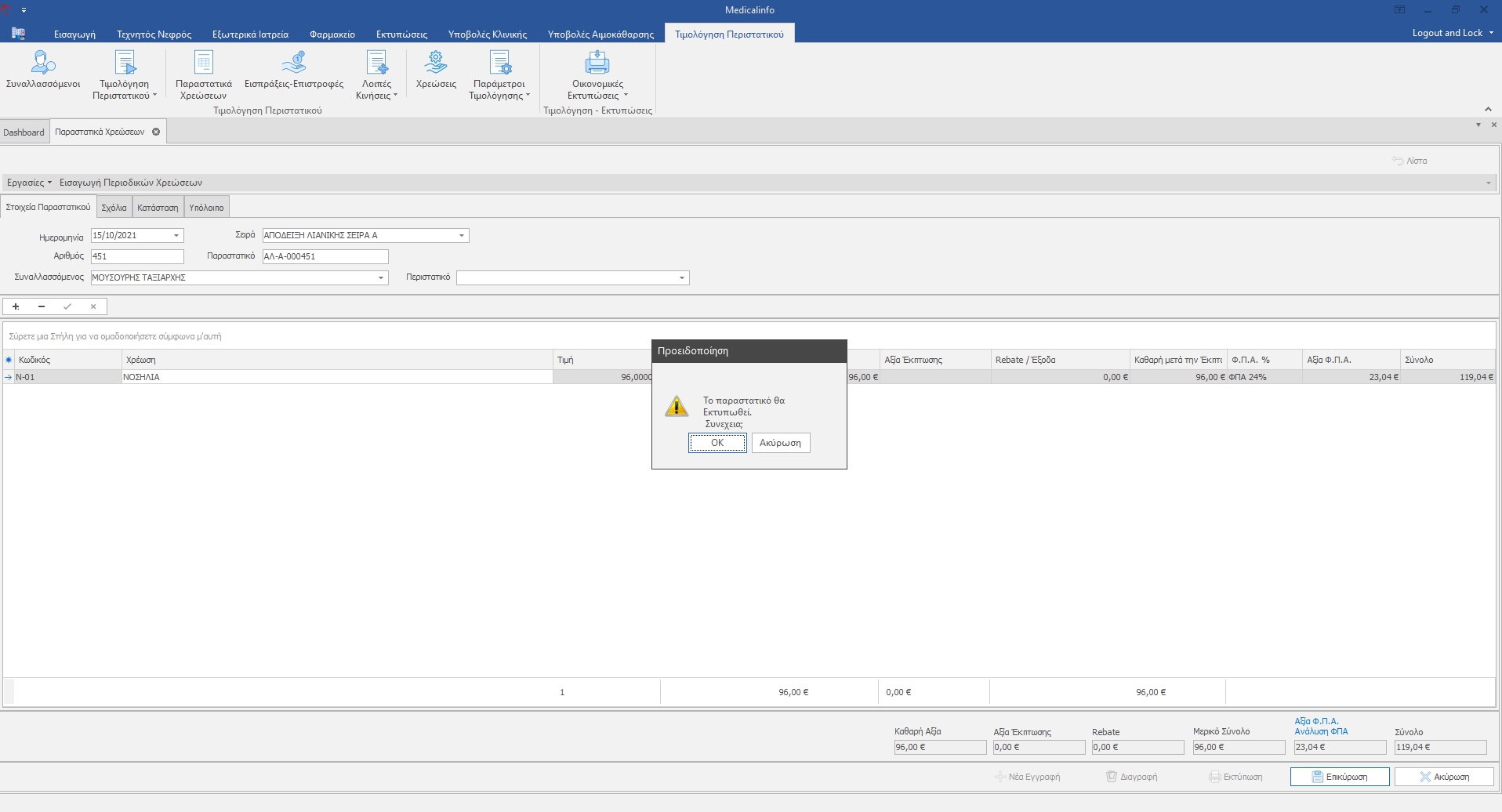Switch to the Φαρμακείο ribbon tab
This screenshot has height=812, width=1502.
(x=332, y=34)
